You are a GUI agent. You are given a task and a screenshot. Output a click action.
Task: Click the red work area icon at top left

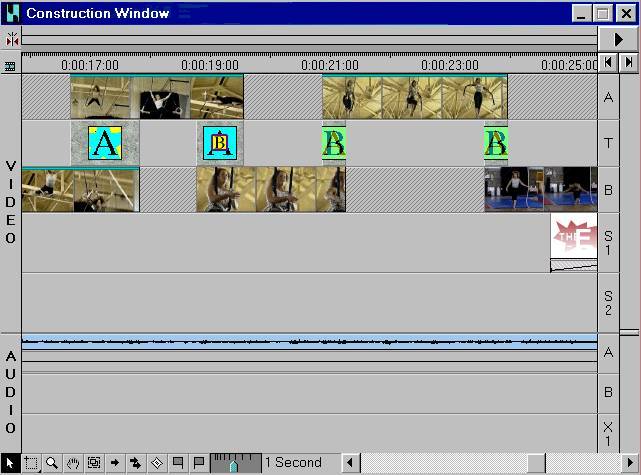click(11, 38)
